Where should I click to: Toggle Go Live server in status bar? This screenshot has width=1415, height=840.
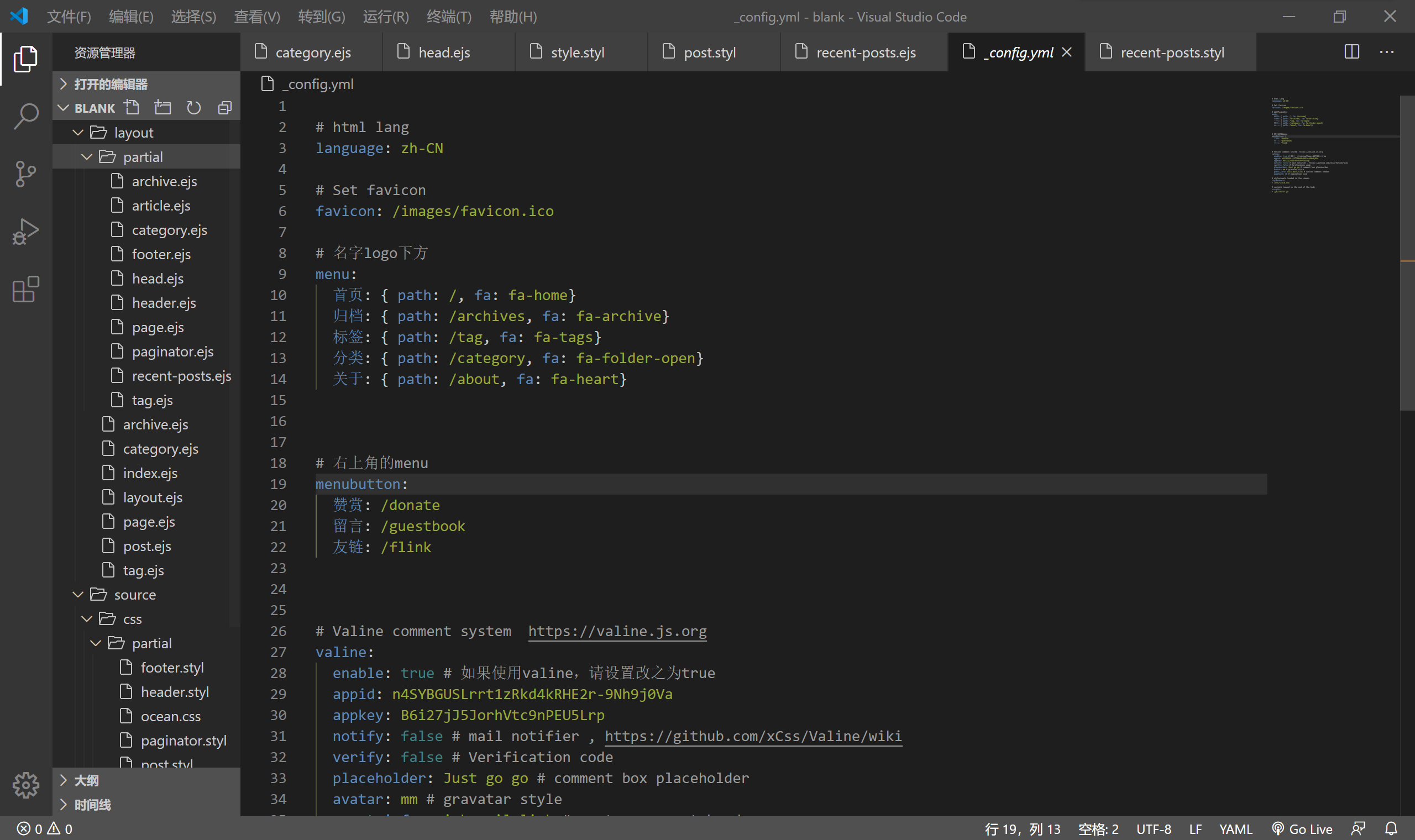coord(1302,829)
